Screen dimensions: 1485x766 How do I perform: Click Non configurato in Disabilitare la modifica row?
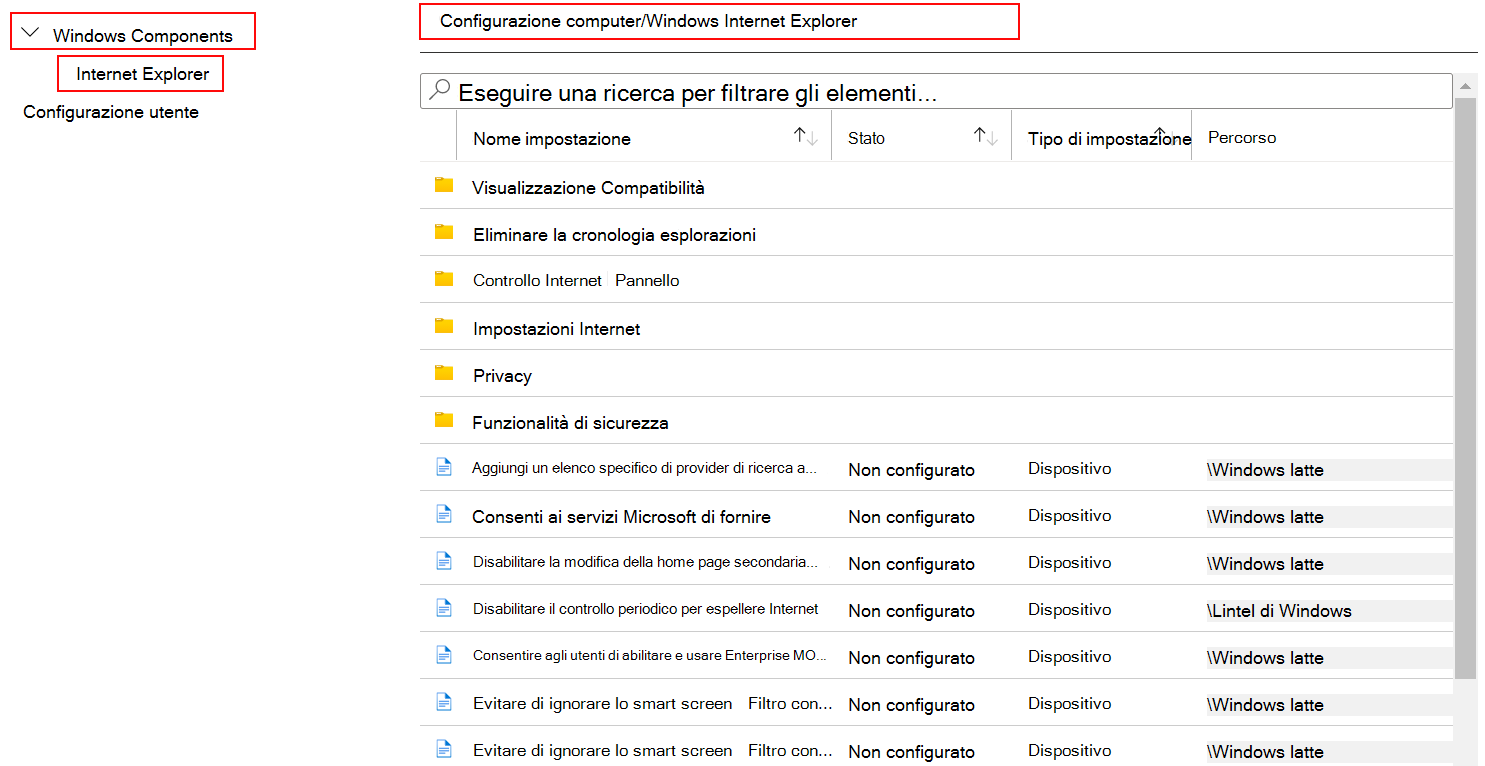coord(911,563)
